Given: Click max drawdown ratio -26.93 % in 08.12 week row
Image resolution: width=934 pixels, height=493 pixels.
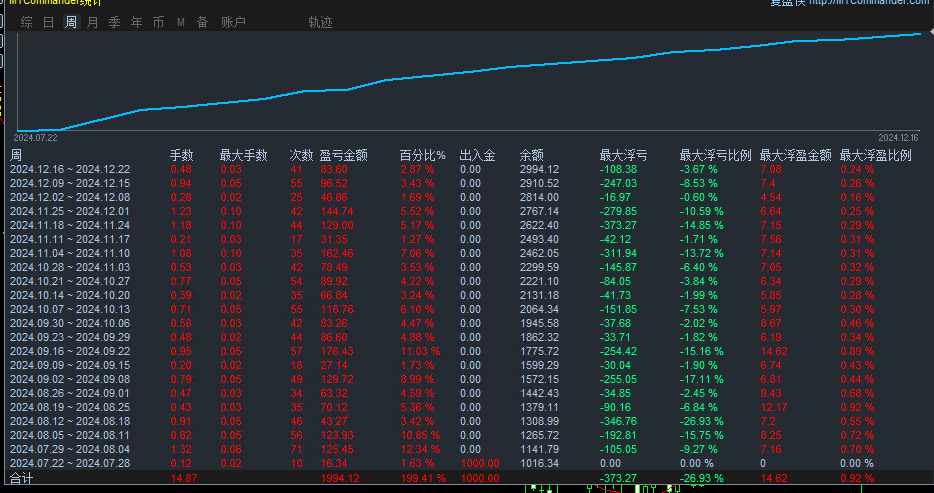Looking at the screenshot, I should [701, 421].
